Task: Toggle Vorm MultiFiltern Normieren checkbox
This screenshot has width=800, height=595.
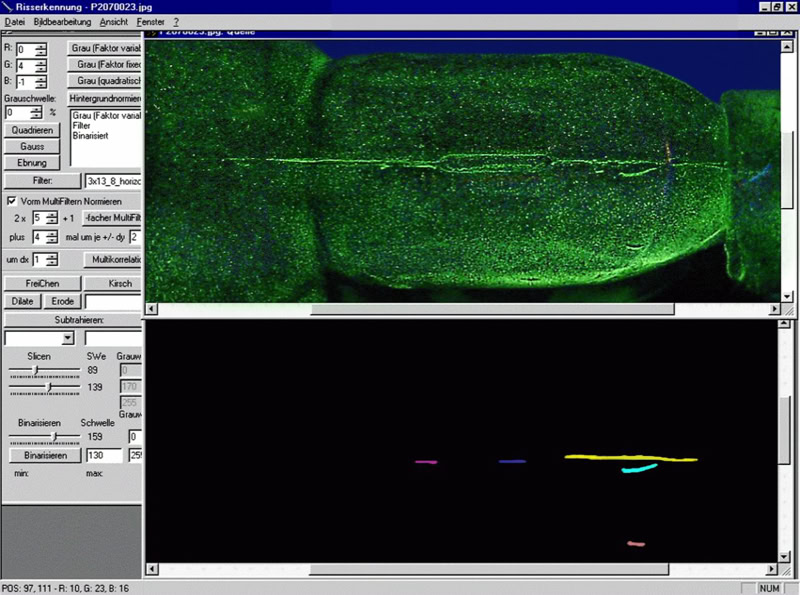Action: point(11,201)
